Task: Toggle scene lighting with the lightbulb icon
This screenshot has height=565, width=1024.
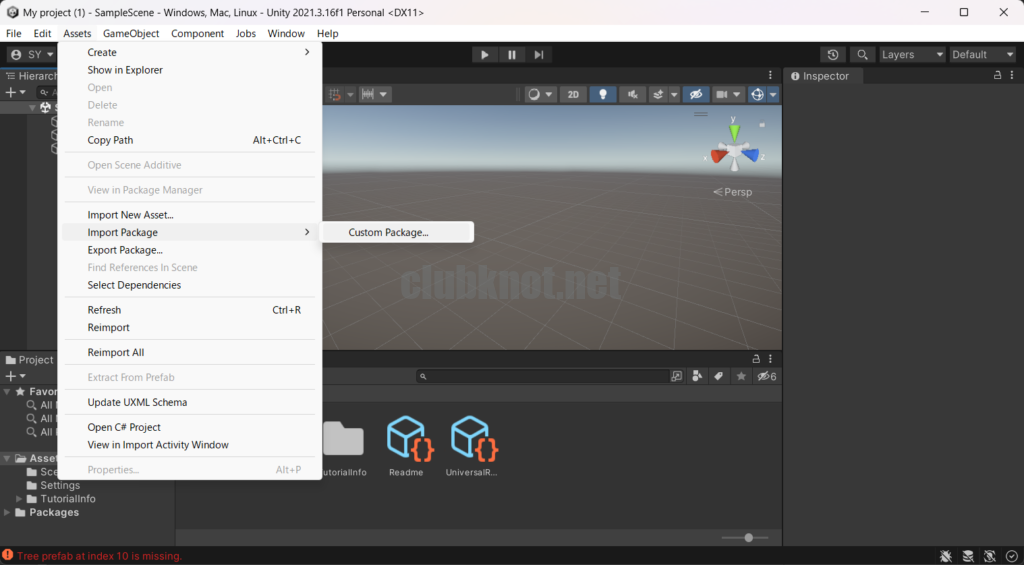Action: [x=603, y=94]
